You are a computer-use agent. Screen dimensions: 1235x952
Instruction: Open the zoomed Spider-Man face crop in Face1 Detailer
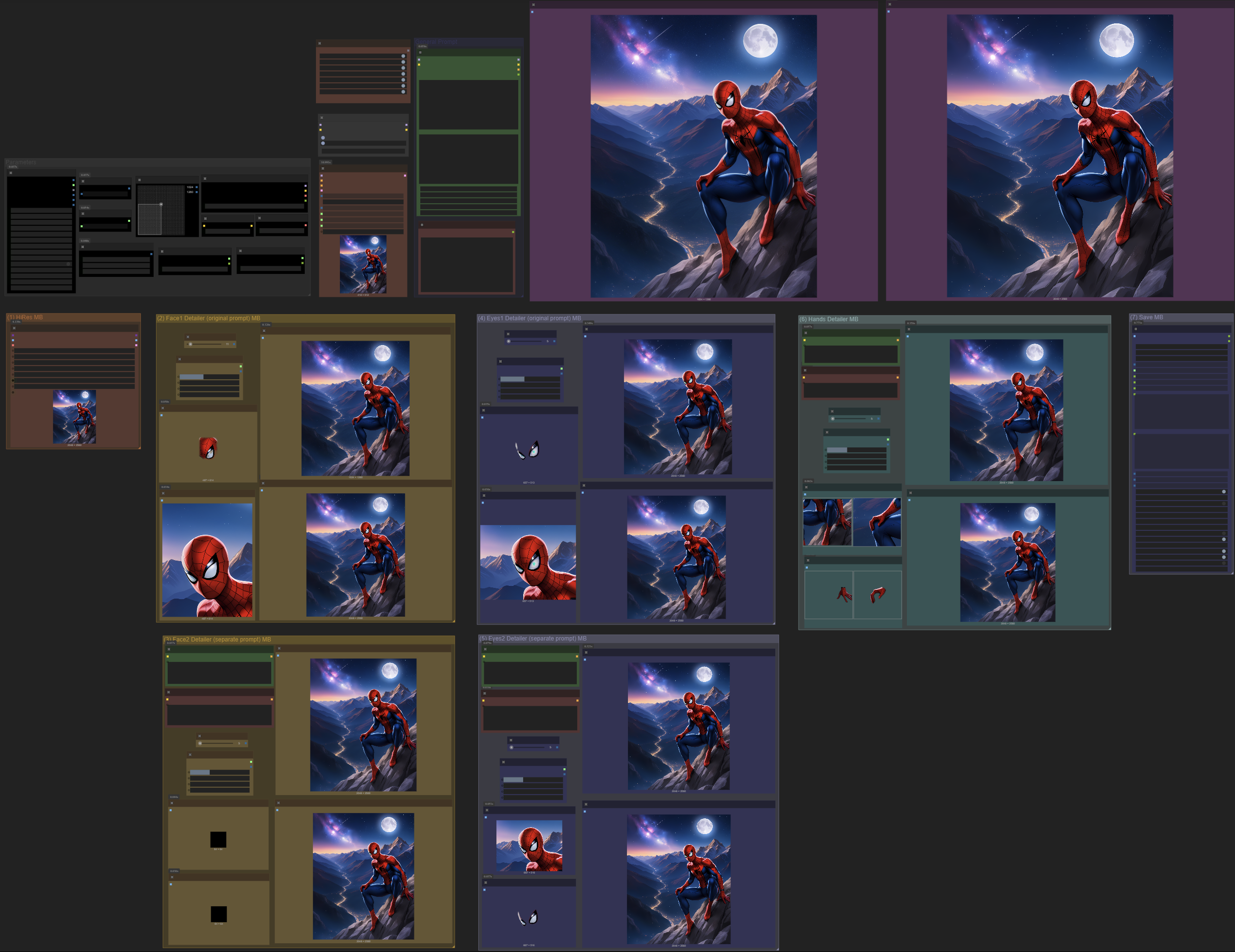pos(208,559)
